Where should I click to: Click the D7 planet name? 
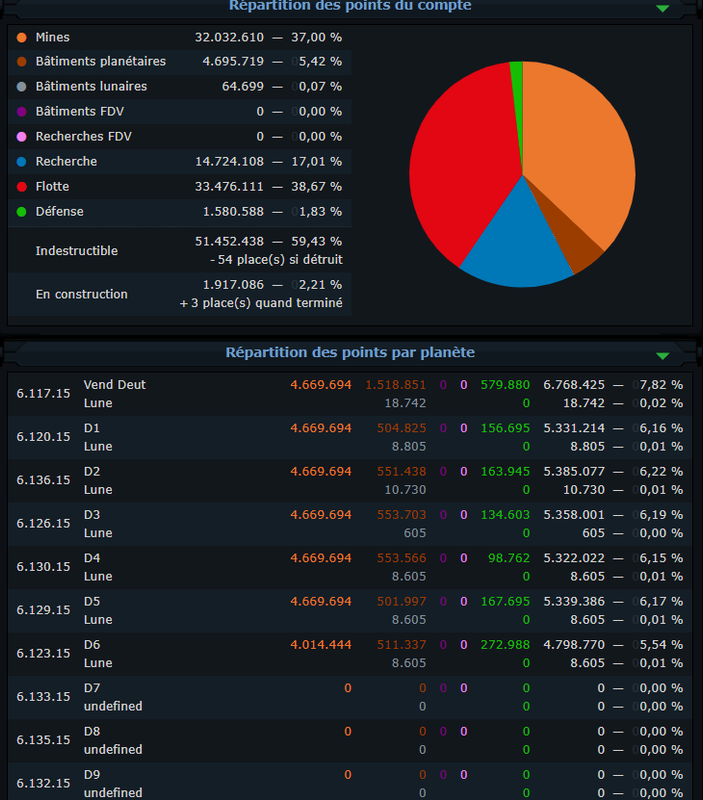coord(92,689)
